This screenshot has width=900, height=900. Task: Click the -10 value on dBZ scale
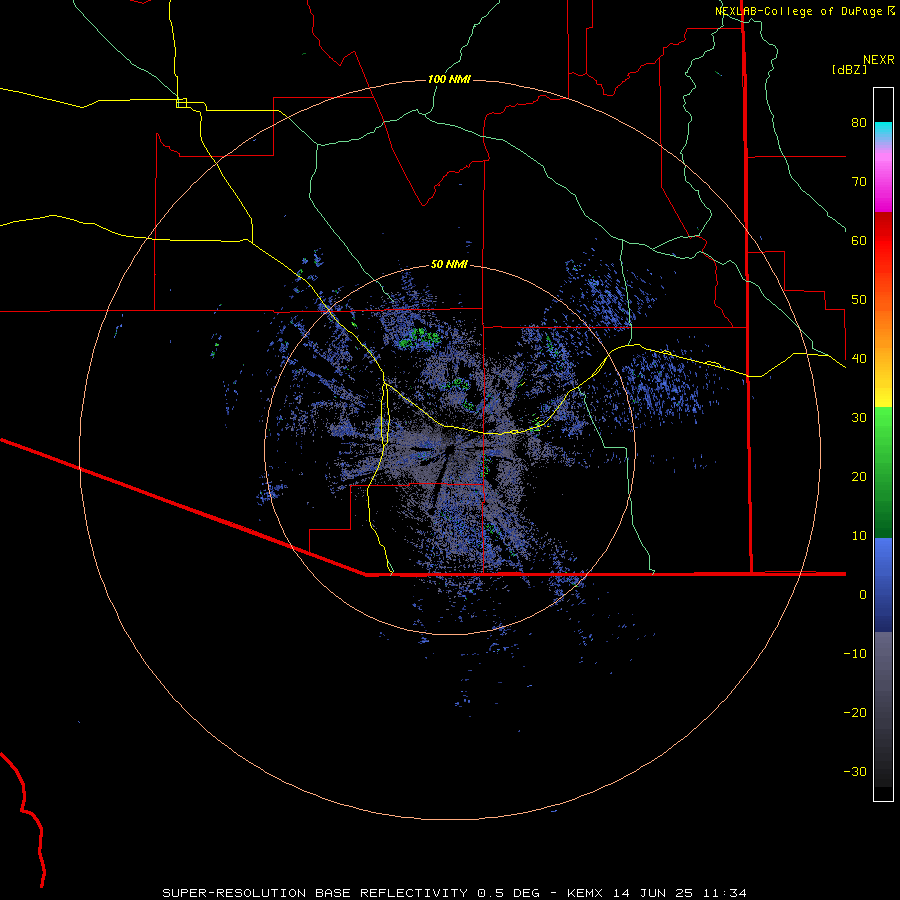855,654
